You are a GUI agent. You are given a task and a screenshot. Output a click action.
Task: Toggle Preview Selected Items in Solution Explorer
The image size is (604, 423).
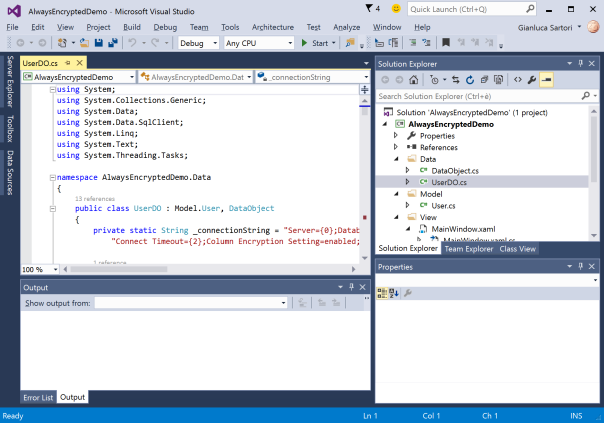point(547,79)
